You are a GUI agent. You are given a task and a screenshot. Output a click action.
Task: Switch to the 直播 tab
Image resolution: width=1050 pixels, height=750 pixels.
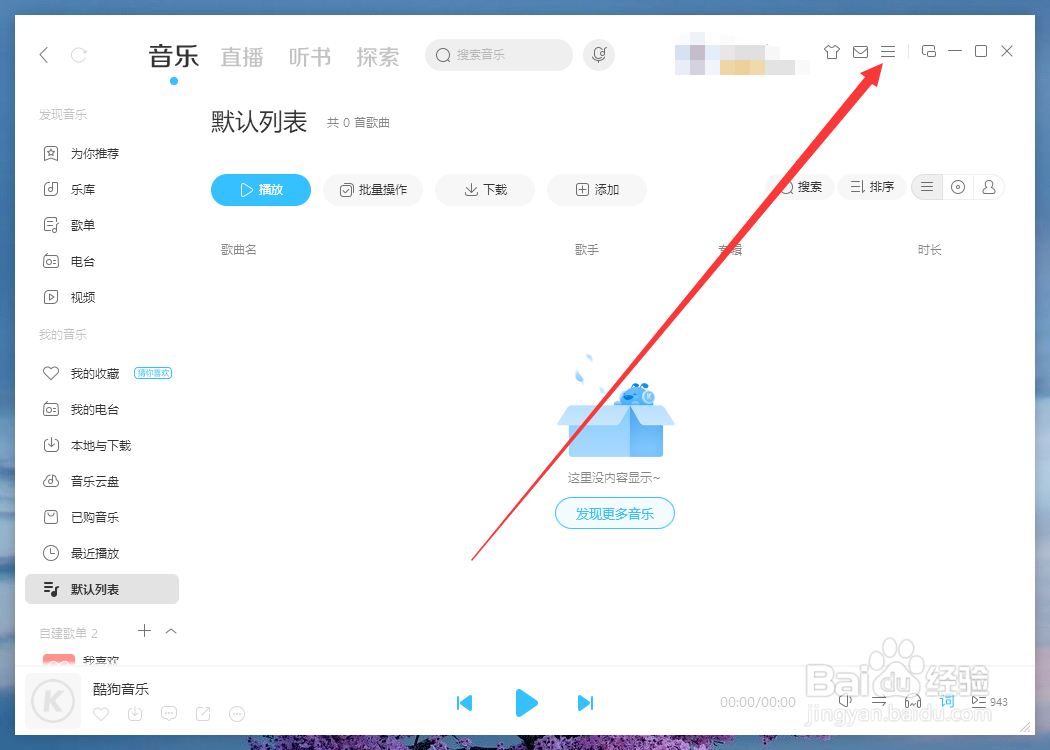pyautogui.click(x=242, y=57)
